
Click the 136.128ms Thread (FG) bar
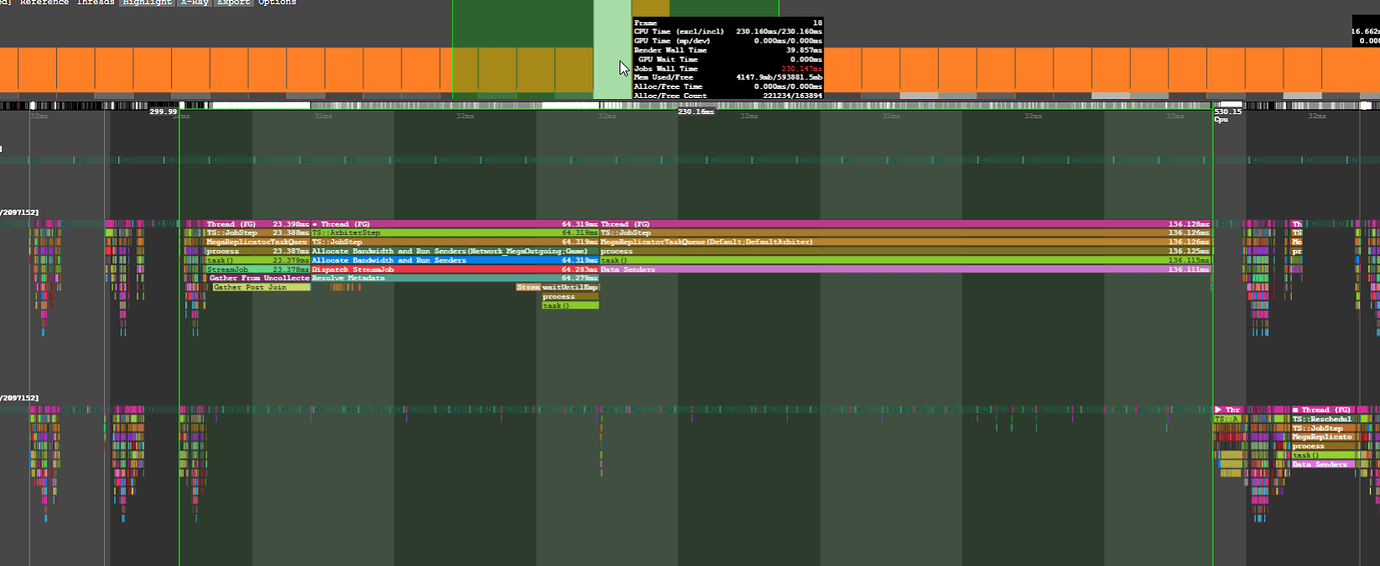(x=905, y=224)
